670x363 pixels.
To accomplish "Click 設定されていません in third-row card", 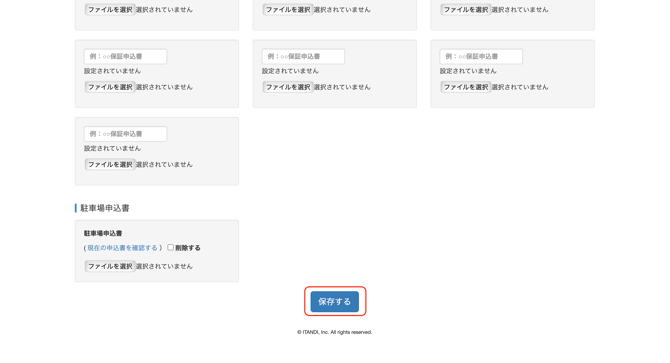I will 112,148.
